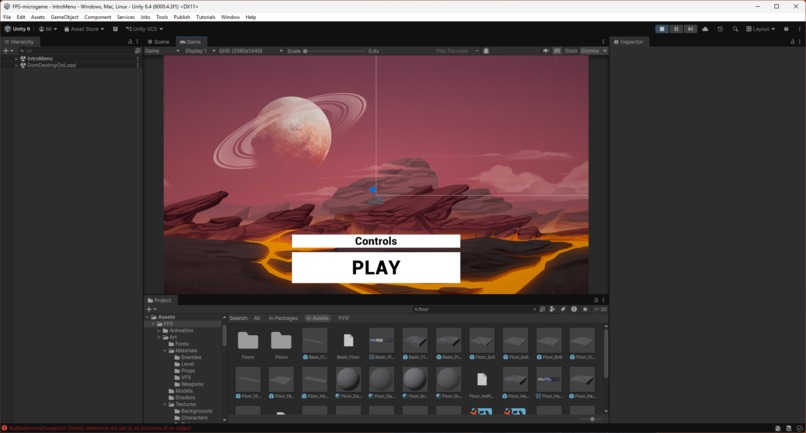Open the Display 1 dropdown
The height and width of the screenshot is (433, 806).
click(x=200, y=51)
